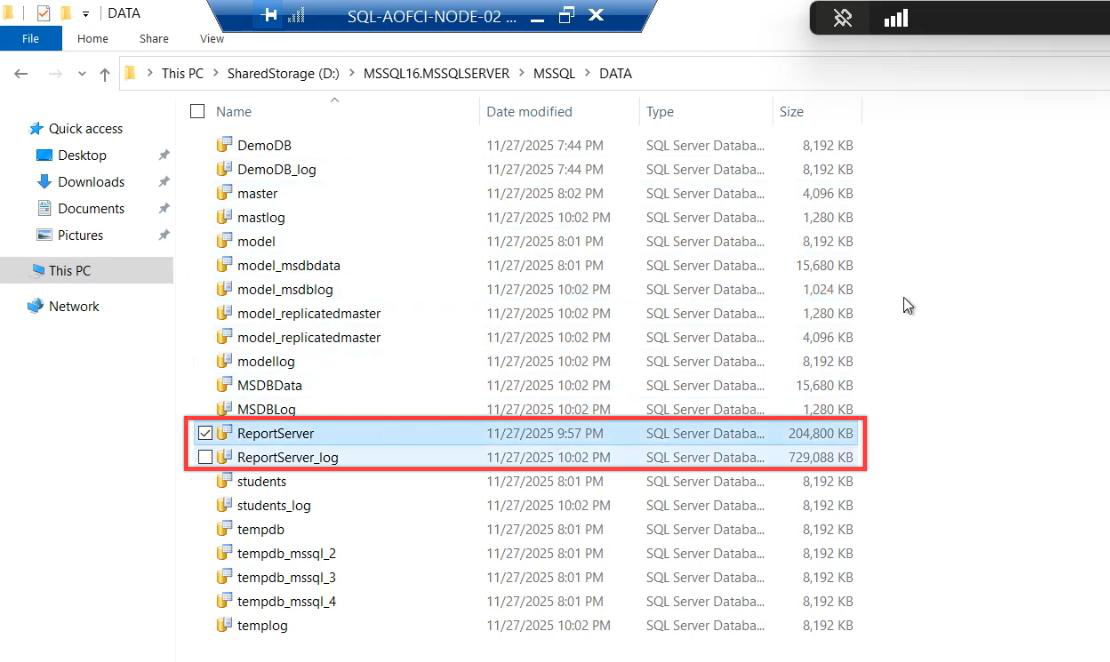Click the pin icon in remote session bar
This screenshot has width=1110, height=662.
coord(269,15)
